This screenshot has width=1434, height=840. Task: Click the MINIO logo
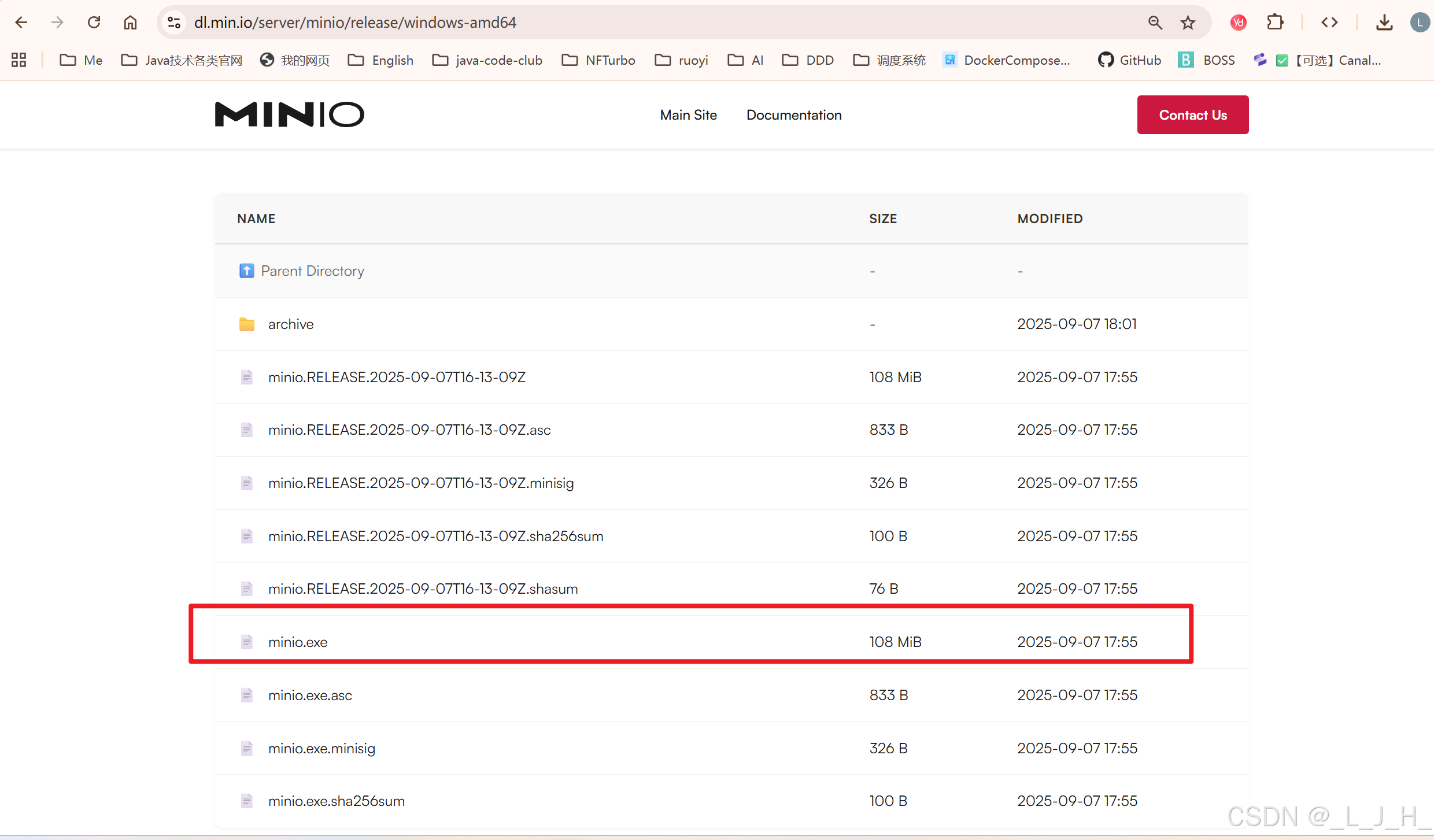tap(289, 114)
